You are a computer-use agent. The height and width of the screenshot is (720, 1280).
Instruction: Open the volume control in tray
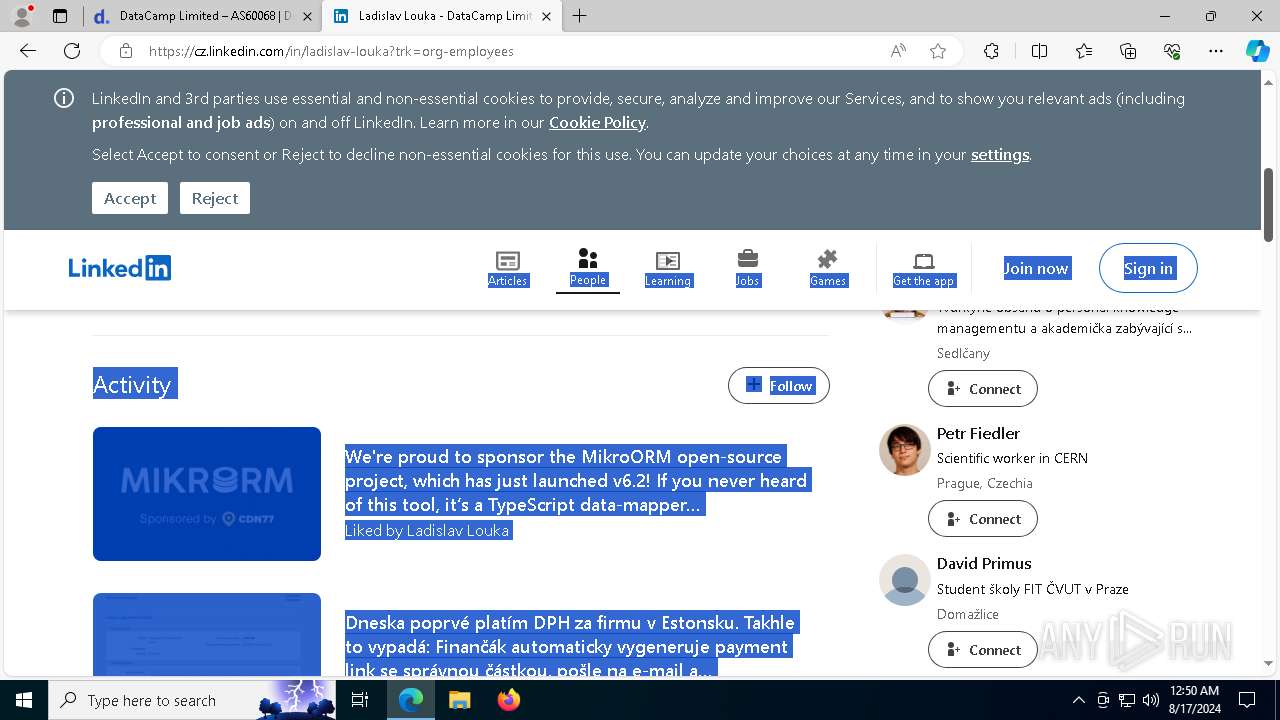pos(1150,700)
